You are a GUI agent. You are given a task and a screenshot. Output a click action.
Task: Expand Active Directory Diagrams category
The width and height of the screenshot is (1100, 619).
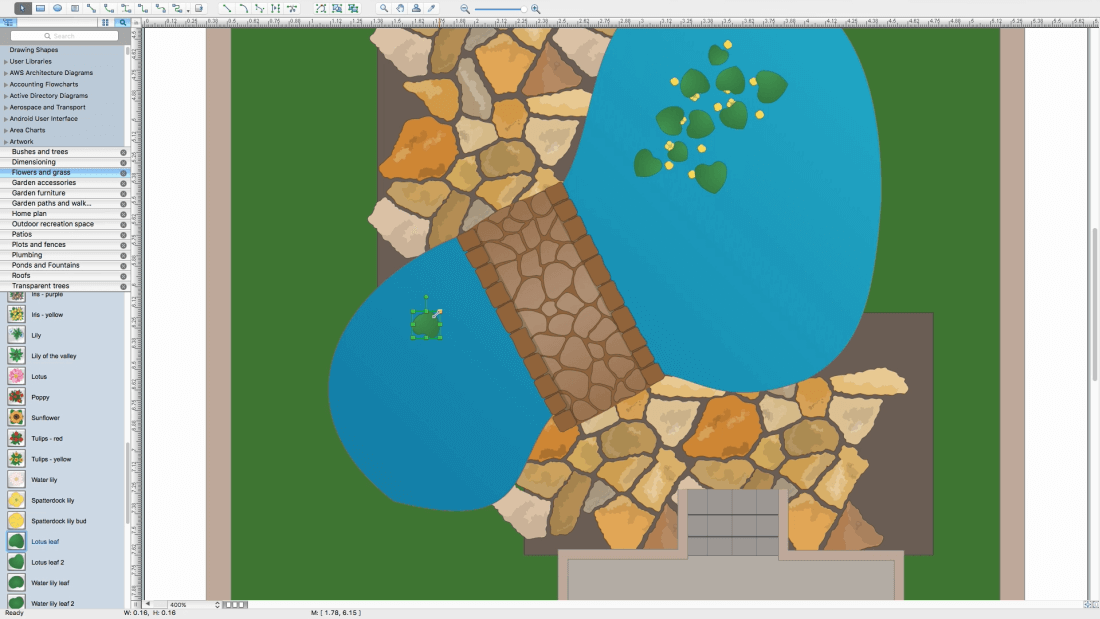(6, 96)
